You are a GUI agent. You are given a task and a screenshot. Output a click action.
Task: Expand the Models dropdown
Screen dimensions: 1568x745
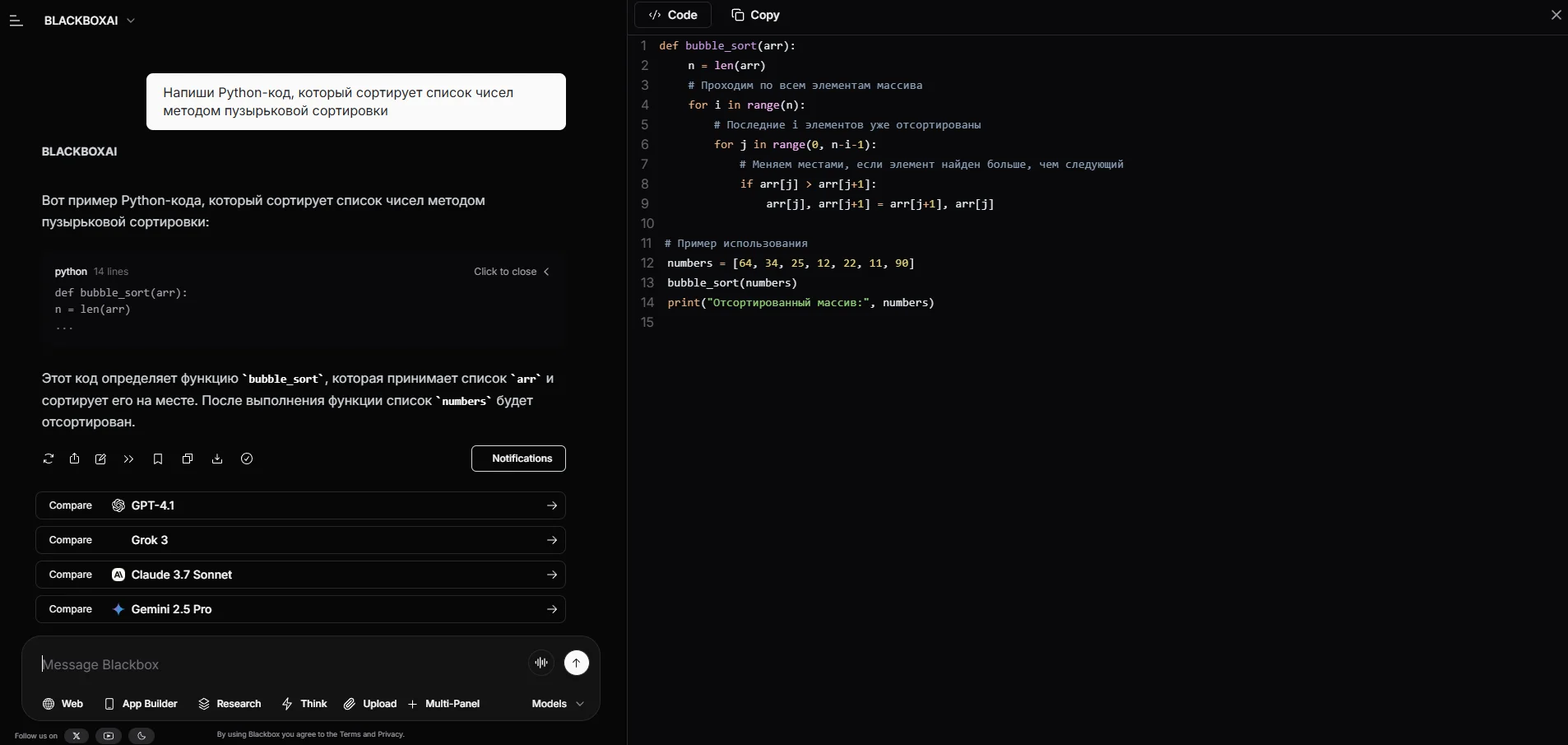point(558,704)
